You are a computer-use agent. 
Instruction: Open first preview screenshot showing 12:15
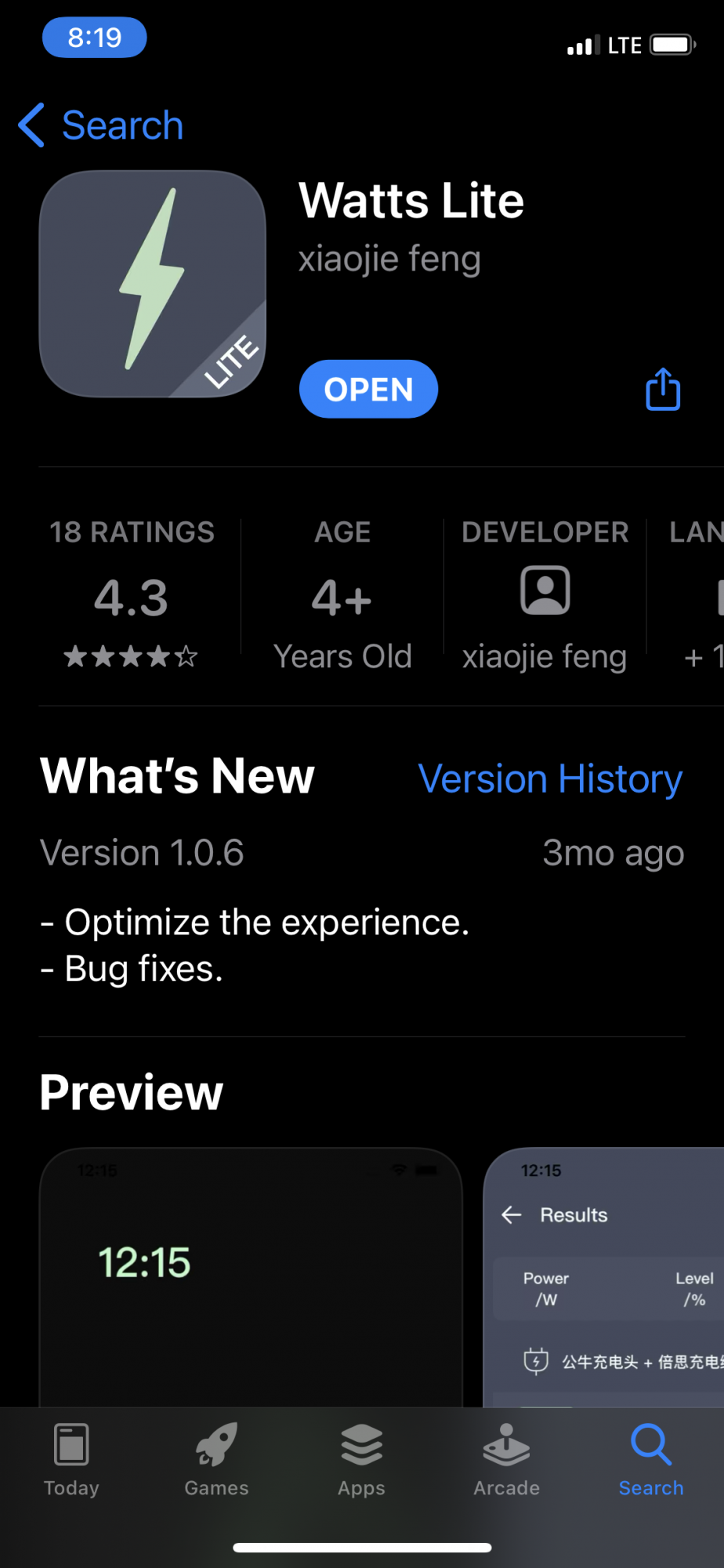click(251, 1277)
